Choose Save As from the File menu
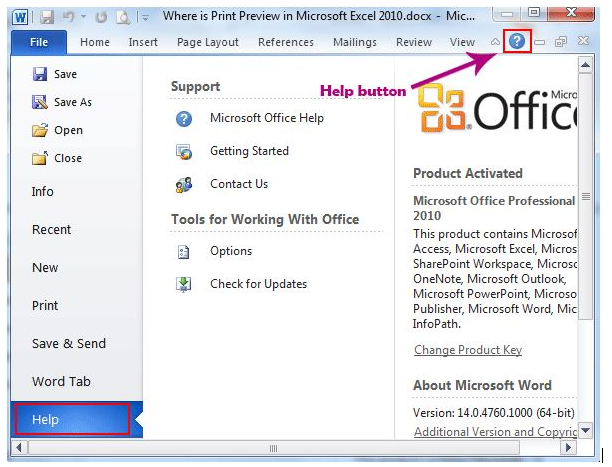Viewport: 612px width, 467px height. pyautogui.click(x=62, y=102)
